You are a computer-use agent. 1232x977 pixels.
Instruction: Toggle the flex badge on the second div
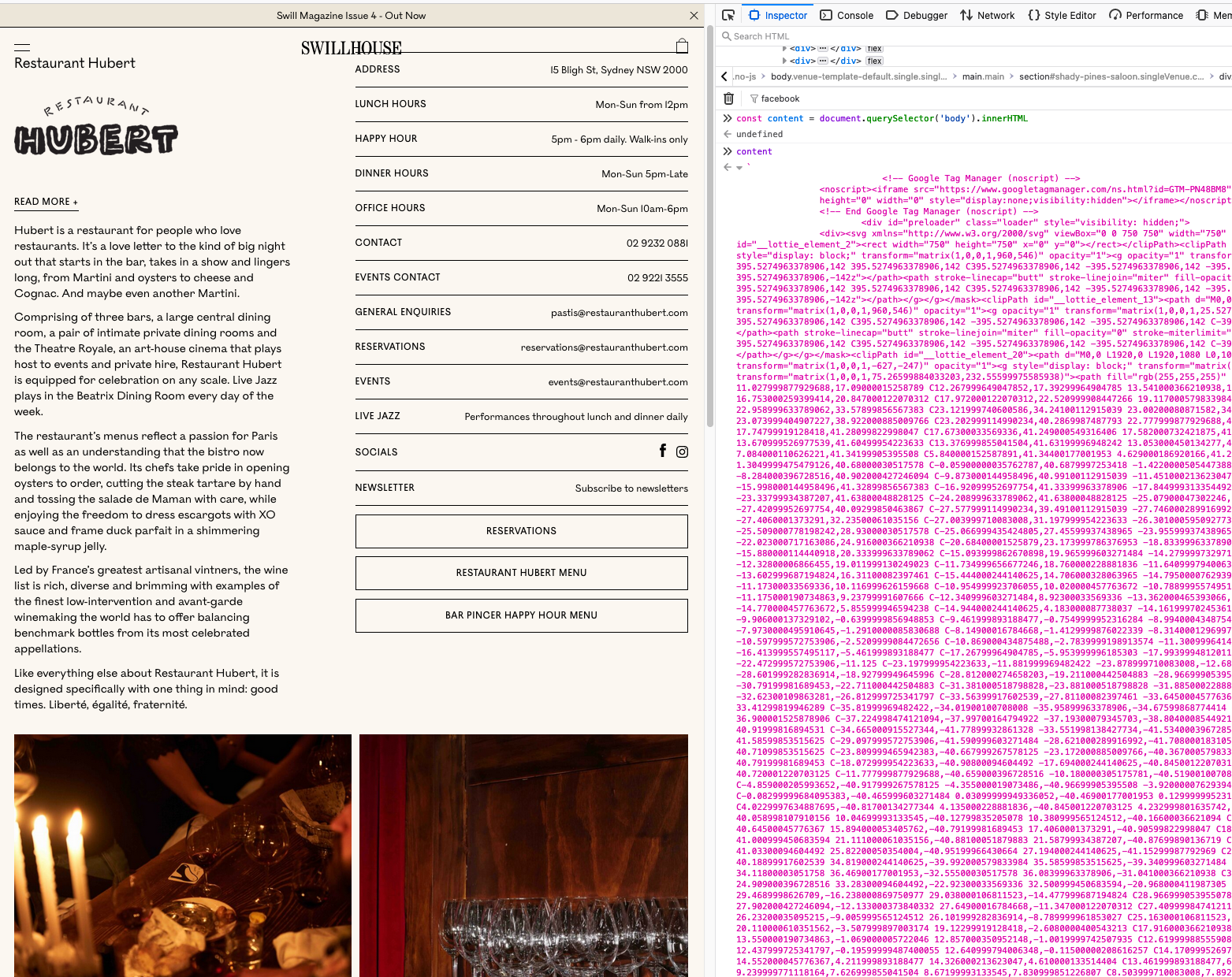(874, 61)
